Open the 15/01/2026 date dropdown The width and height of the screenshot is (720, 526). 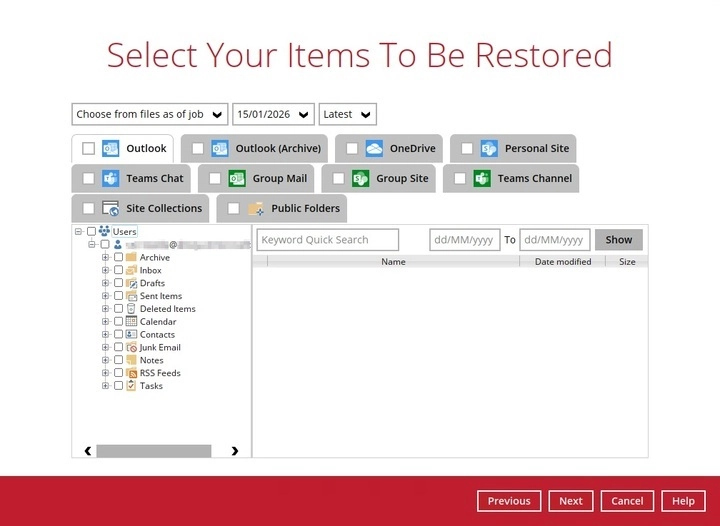click(x=273, y=114)
